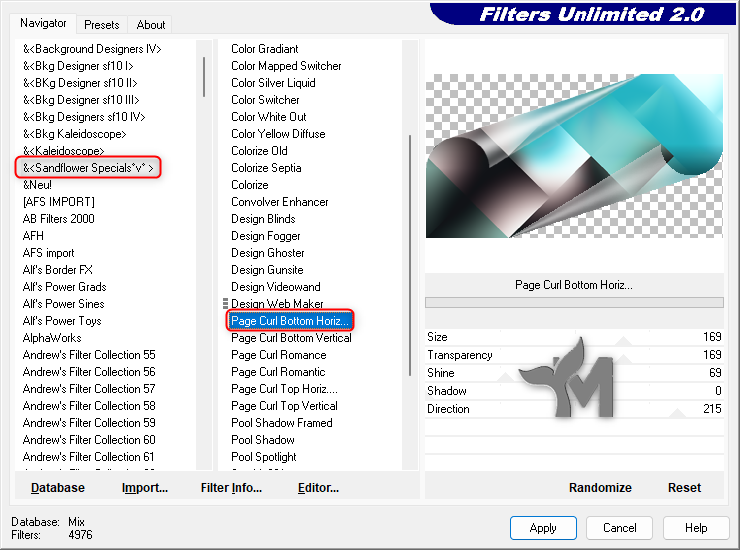
Task: Select &<Bkg Kaleidoscope> category
Action: click(x=75, y=134)
